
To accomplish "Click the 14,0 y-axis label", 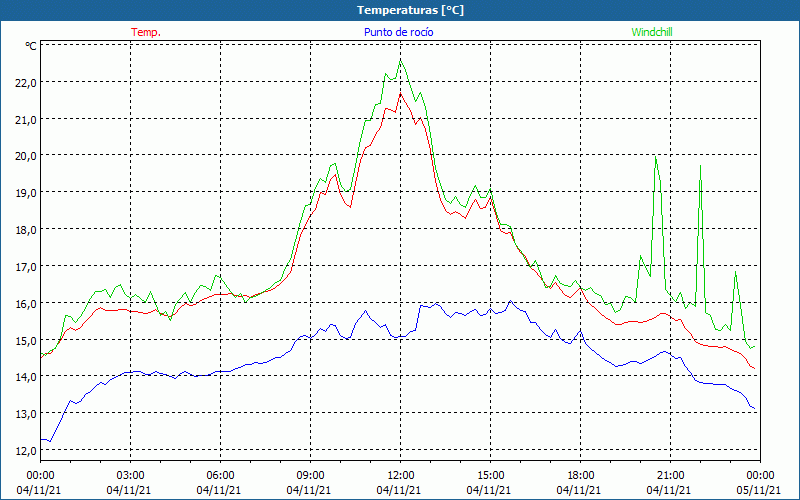I will pyautogui.click(x=26, y=378).
